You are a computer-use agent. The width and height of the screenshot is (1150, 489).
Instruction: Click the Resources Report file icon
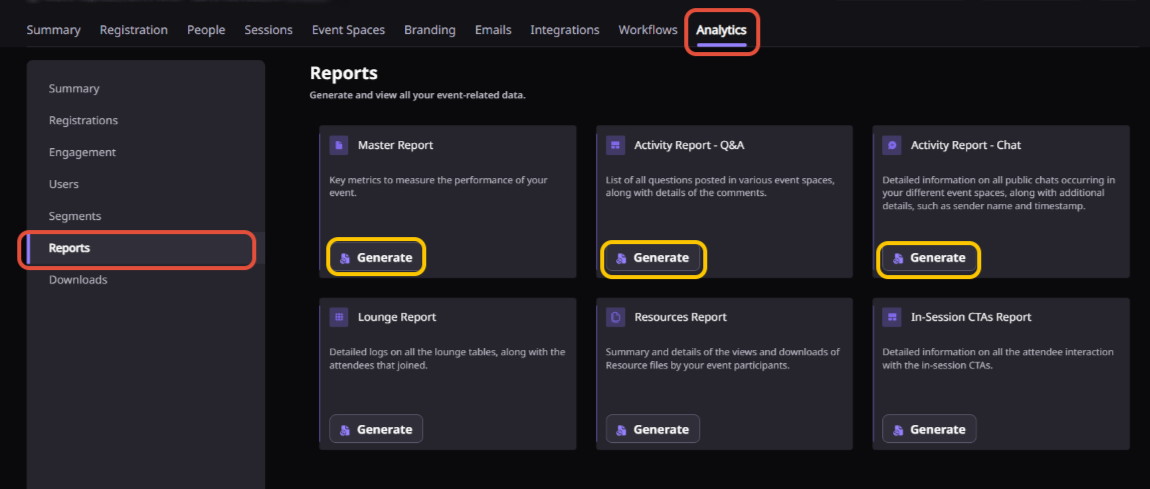(x=615, y=317)
